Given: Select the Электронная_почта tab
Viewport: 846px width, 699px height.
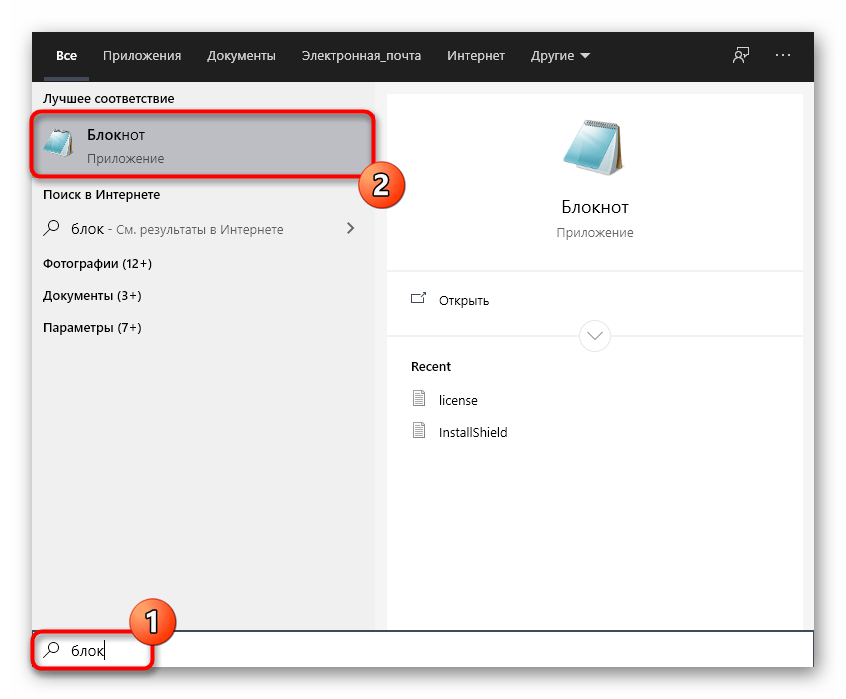Looking at the screenshot, I should point(361,56).
